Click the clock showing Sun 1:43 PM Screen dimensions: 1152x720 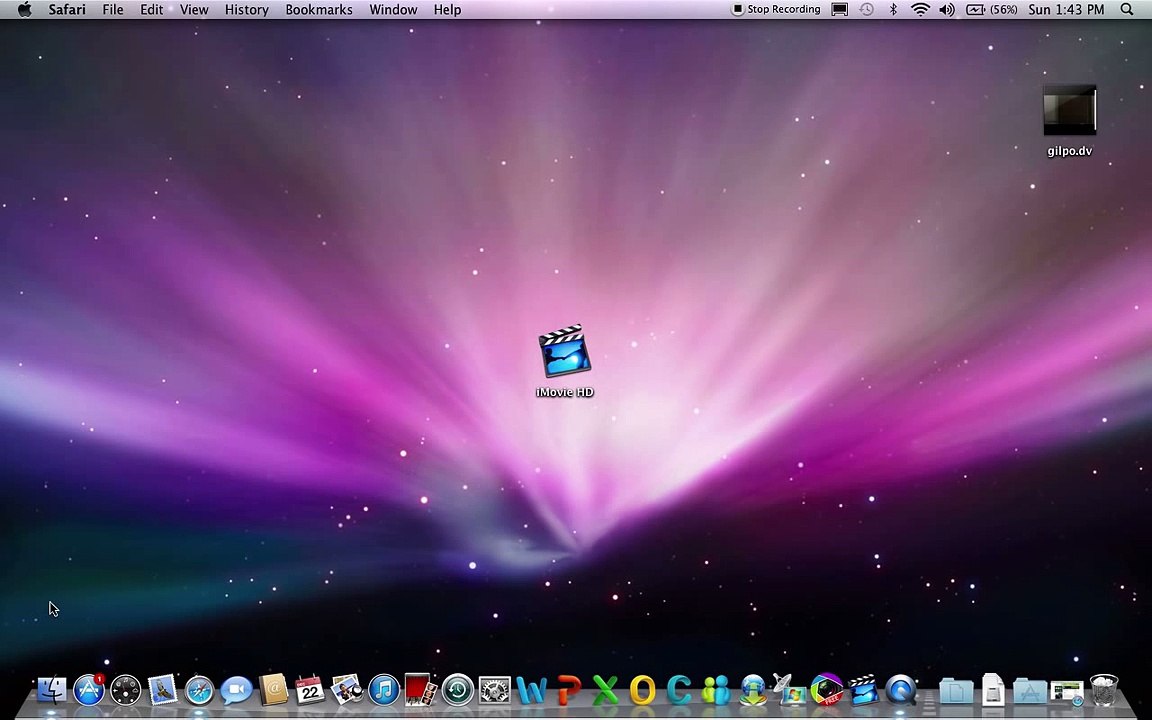coord(1066,10)
